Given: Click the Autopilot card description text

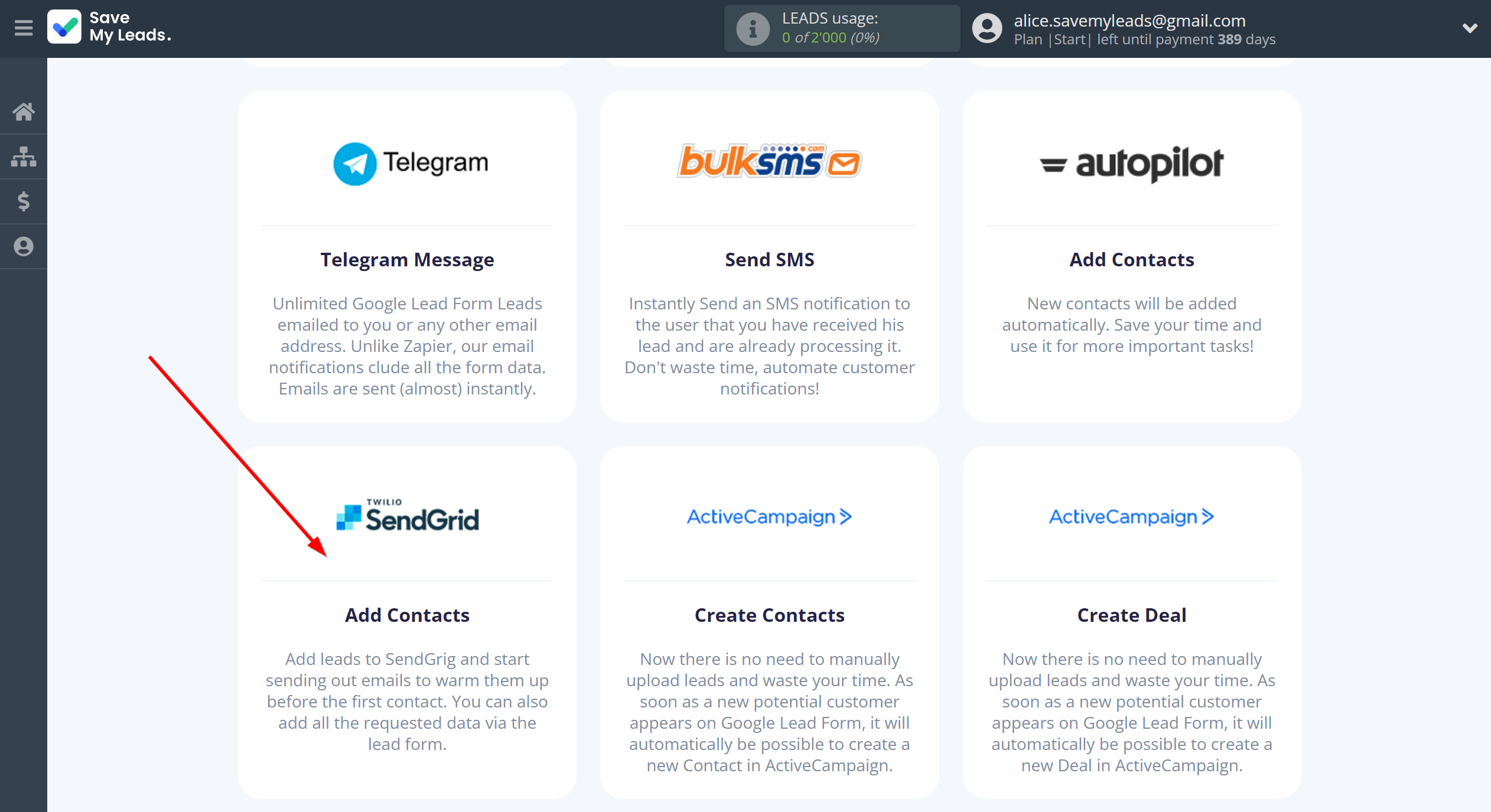Looking at the screenshot, I should (1132, 325).
